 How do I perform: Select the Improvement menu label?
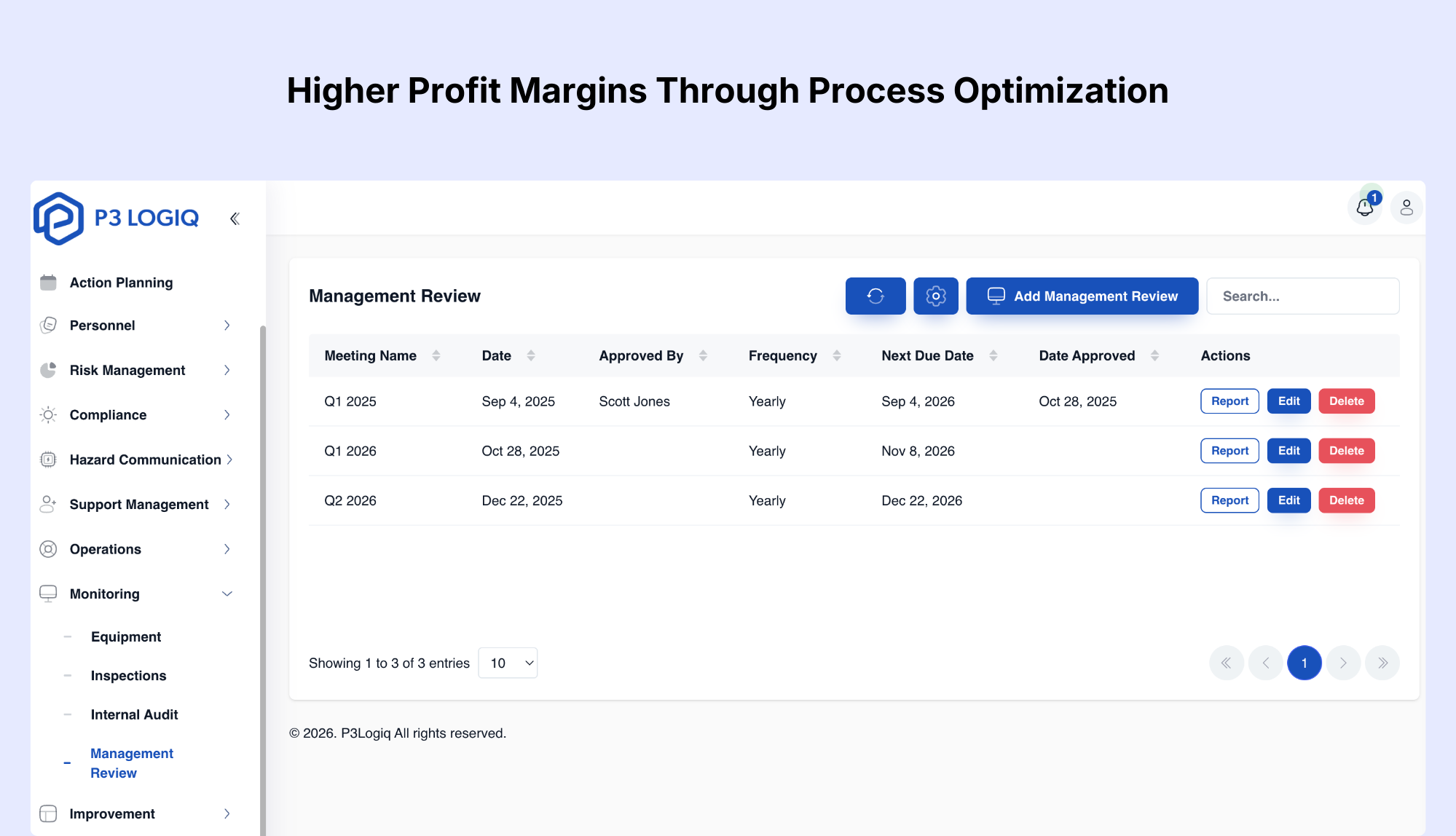tap(112, 813)
